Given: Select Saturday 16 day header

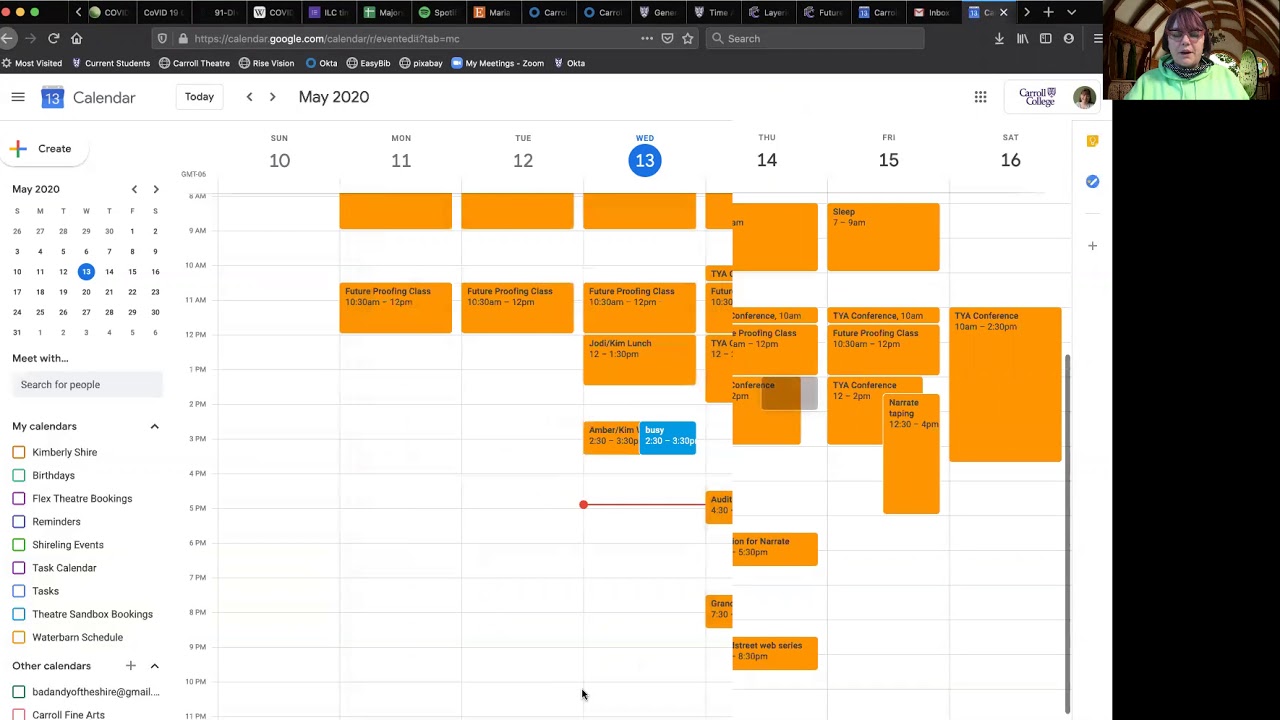Looking at the screenshot, I should click(x=1011, y=152).
